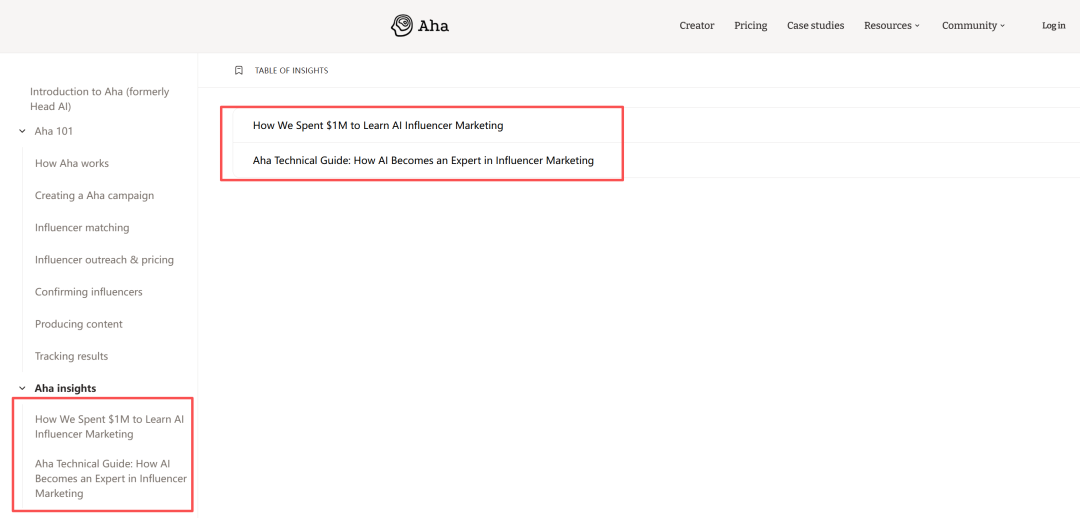This screenshot has height=518, width=1080.
Task: Click the Aha logo icon
Action: [x=402, y=26]
